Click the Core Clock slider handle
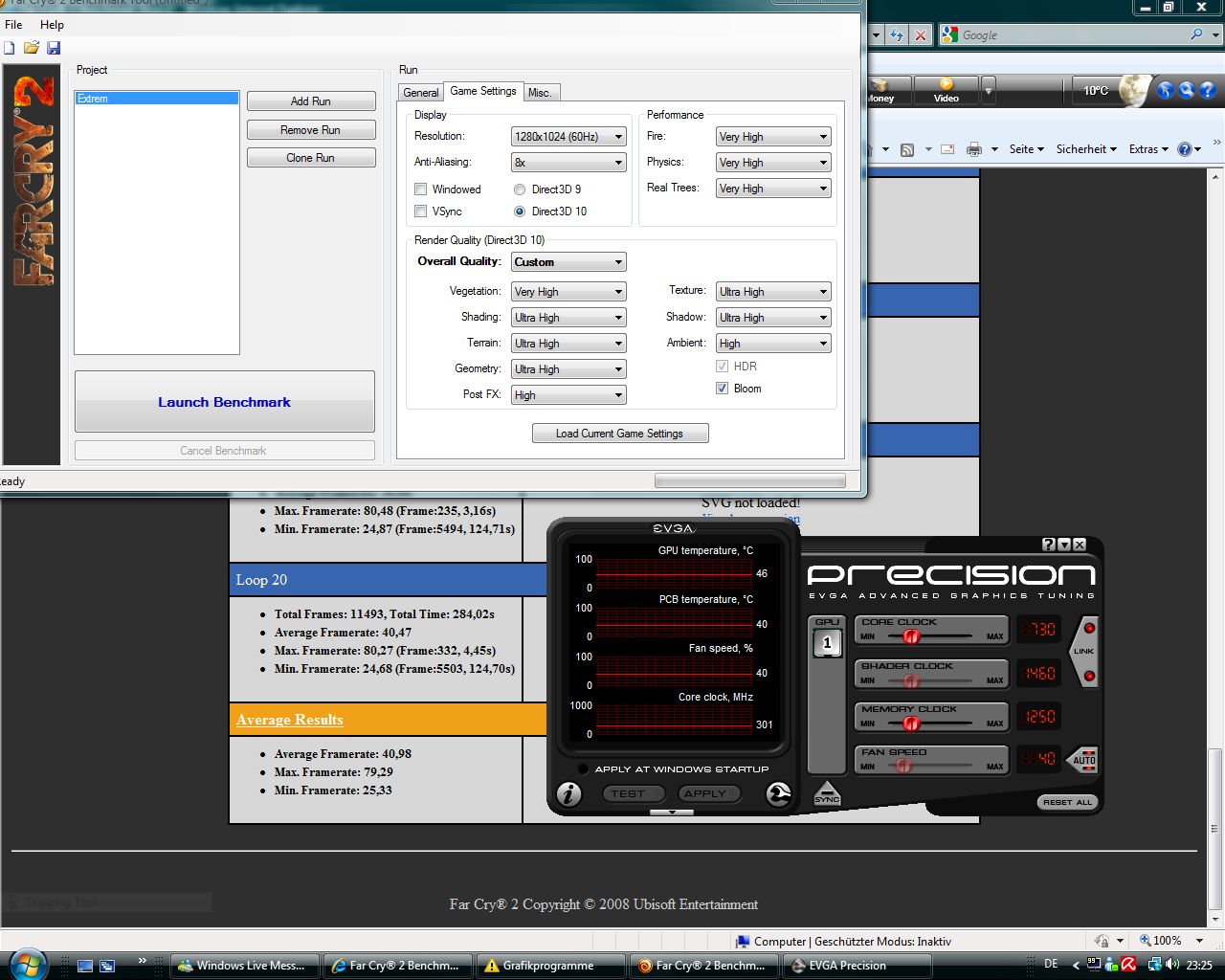This screenshot has height=980, width=1225. tap(911, 636)
